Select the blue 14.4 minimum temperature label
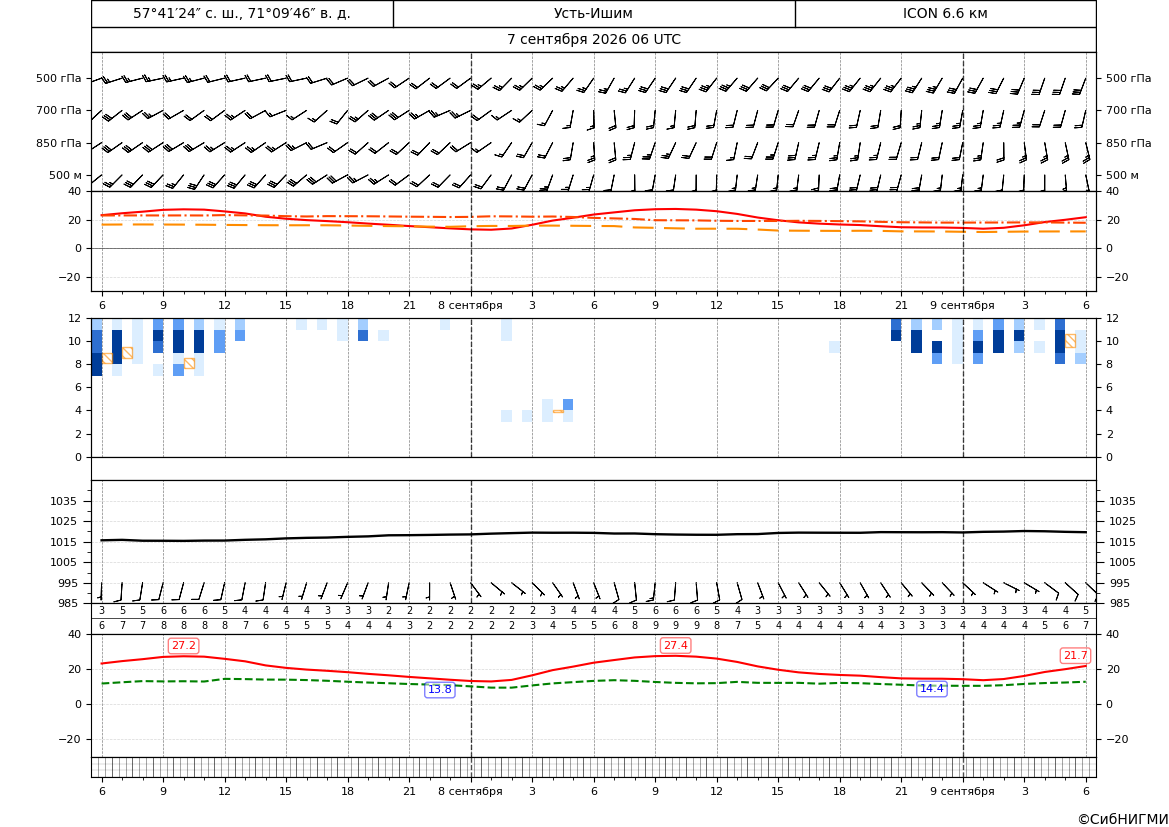The height and width of the screenshot is (827, 1169). [931, 689]
